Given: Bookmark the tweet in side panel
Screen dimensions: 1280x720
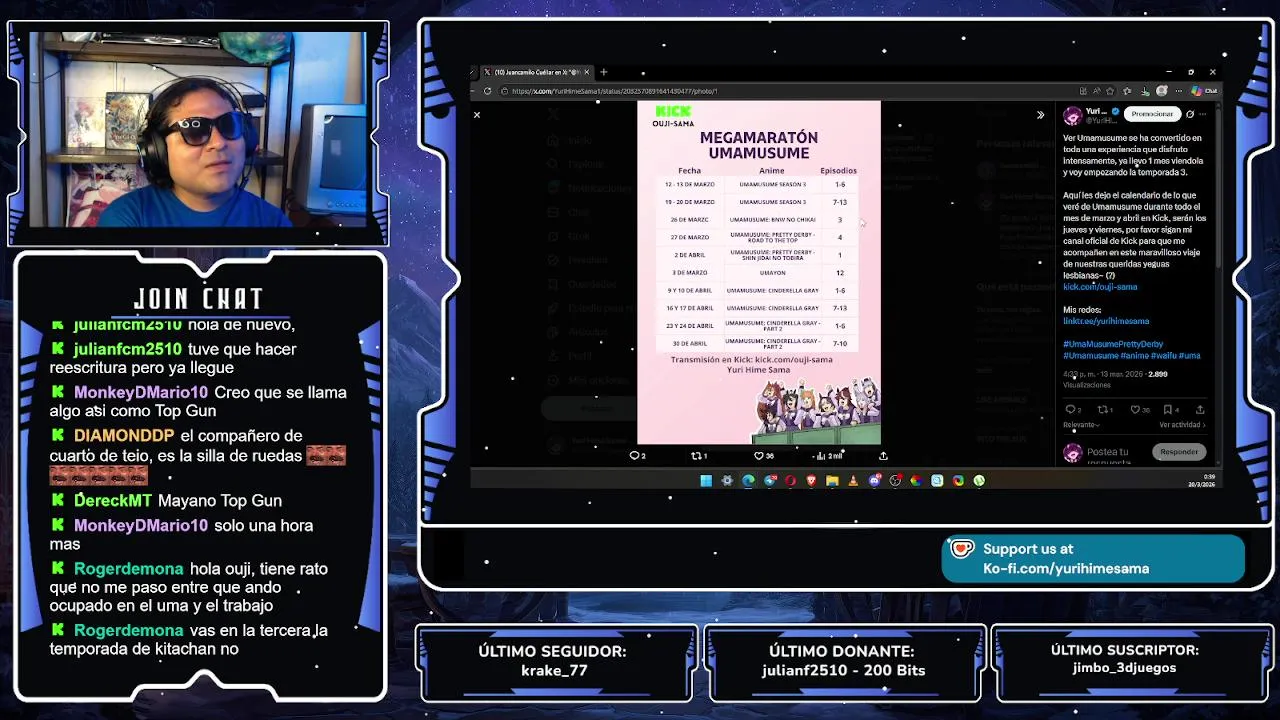Looking at the screenshot, I should coord(1167,410).
